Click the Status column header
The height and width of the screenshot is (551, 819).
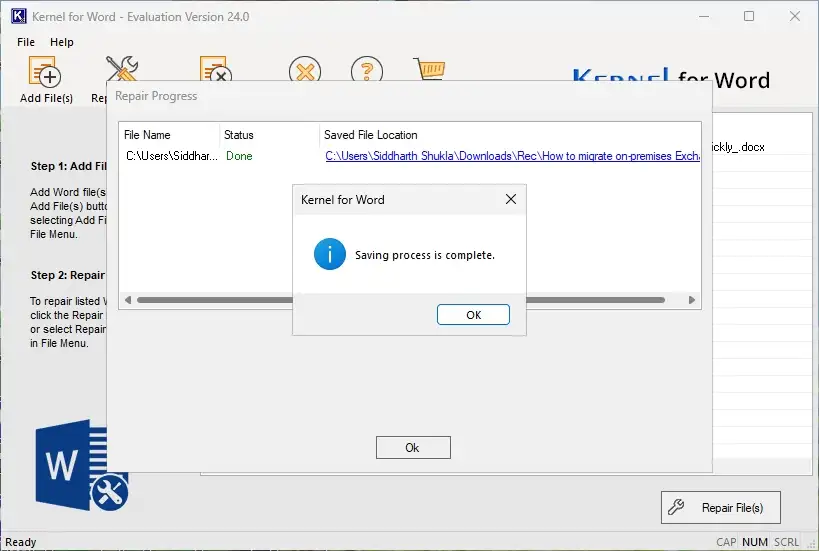pos(239,135)
